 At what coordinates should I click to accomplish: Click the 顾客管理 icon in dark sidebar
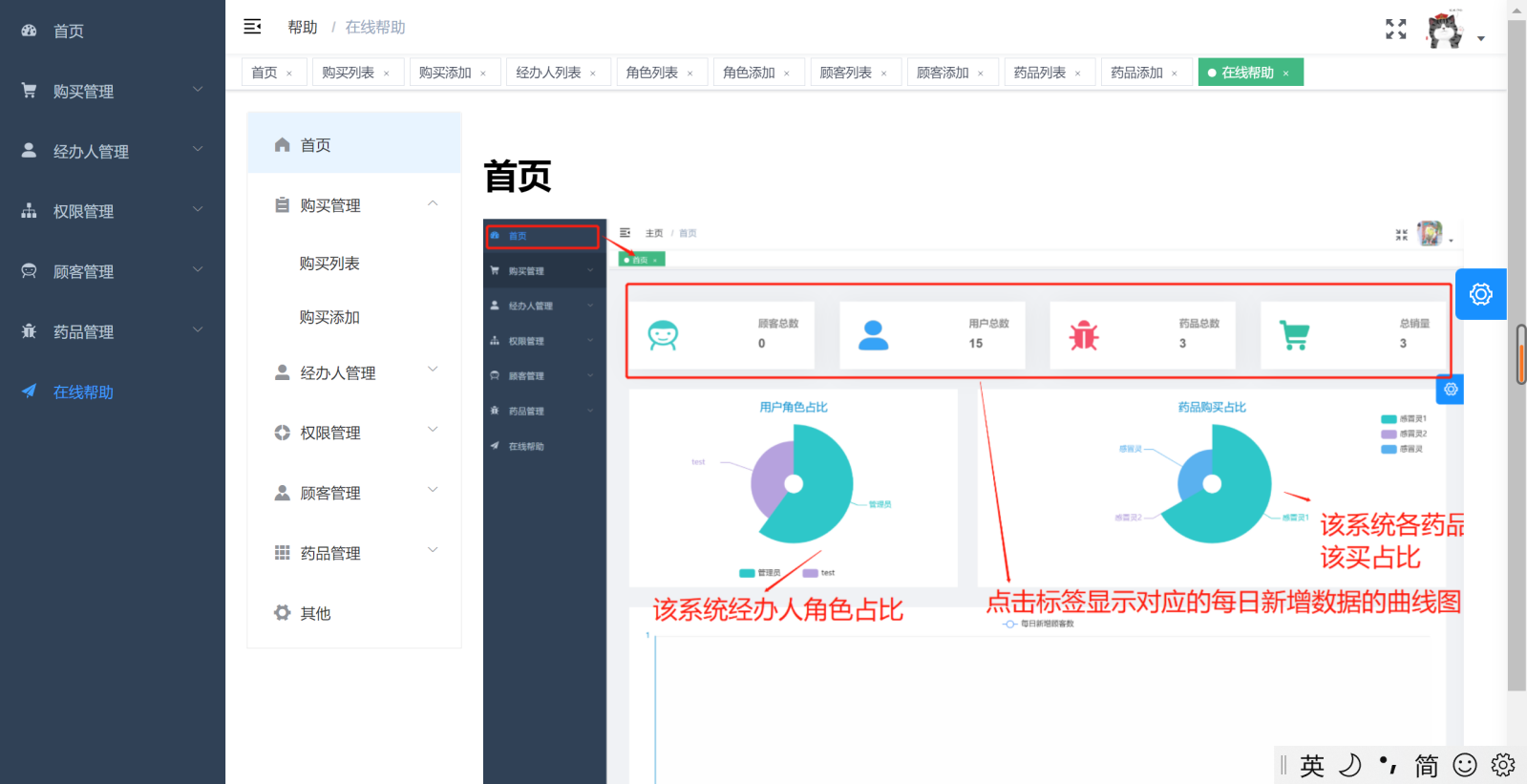[x=29, y=271]
